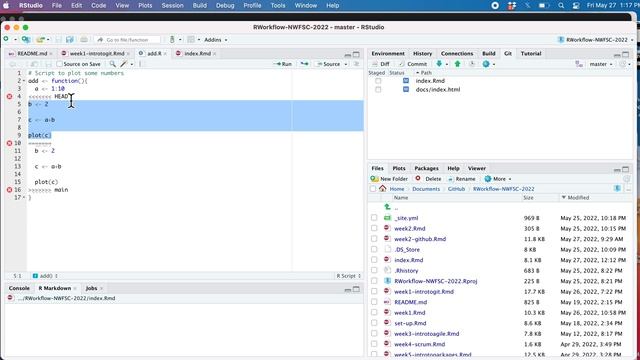Open the Addins dropdown

[x=216, y=40]
